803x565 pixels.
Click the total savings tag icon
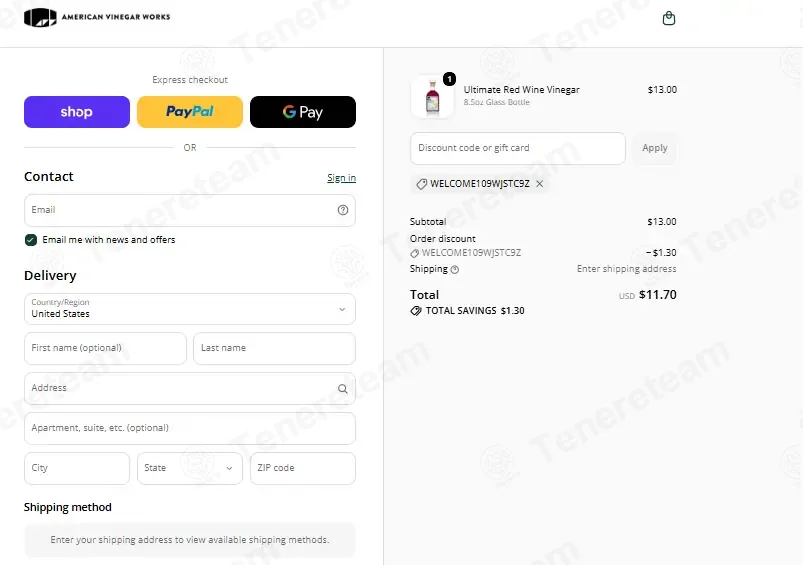(x=416, y=311)
